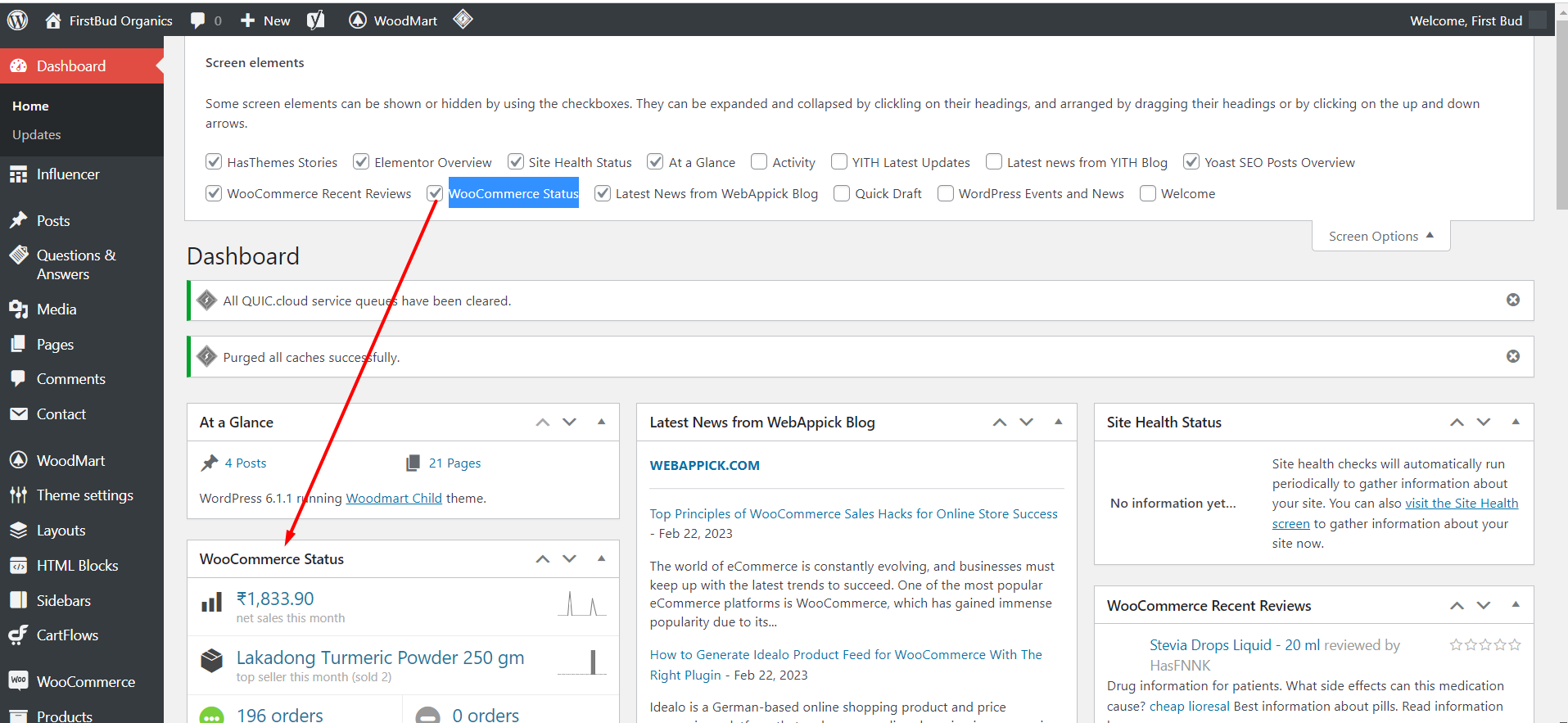1568x723 pixels.
Task: Open the Woodmart Child theme link
Action: 394,499
